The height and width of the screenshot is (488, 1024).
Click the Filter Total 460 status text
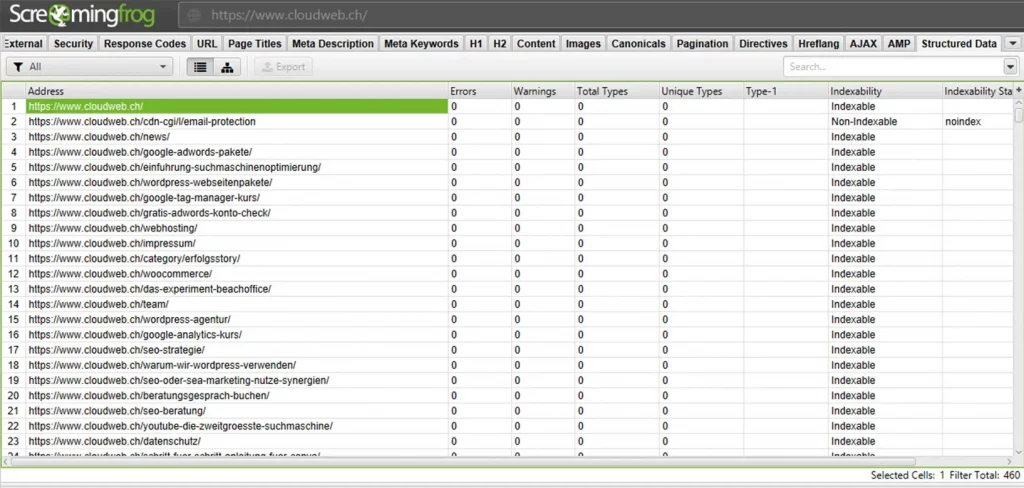pyautogui.click(x=984, y=475)
